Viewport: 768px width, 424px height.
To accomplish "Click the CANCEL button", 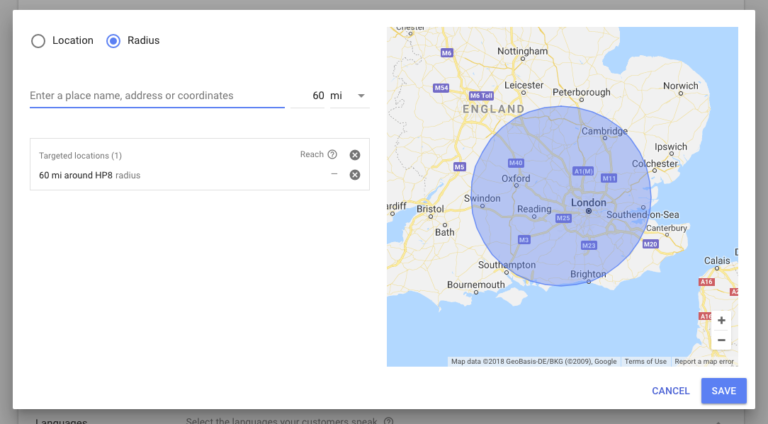I will click(x=670, y=391).
